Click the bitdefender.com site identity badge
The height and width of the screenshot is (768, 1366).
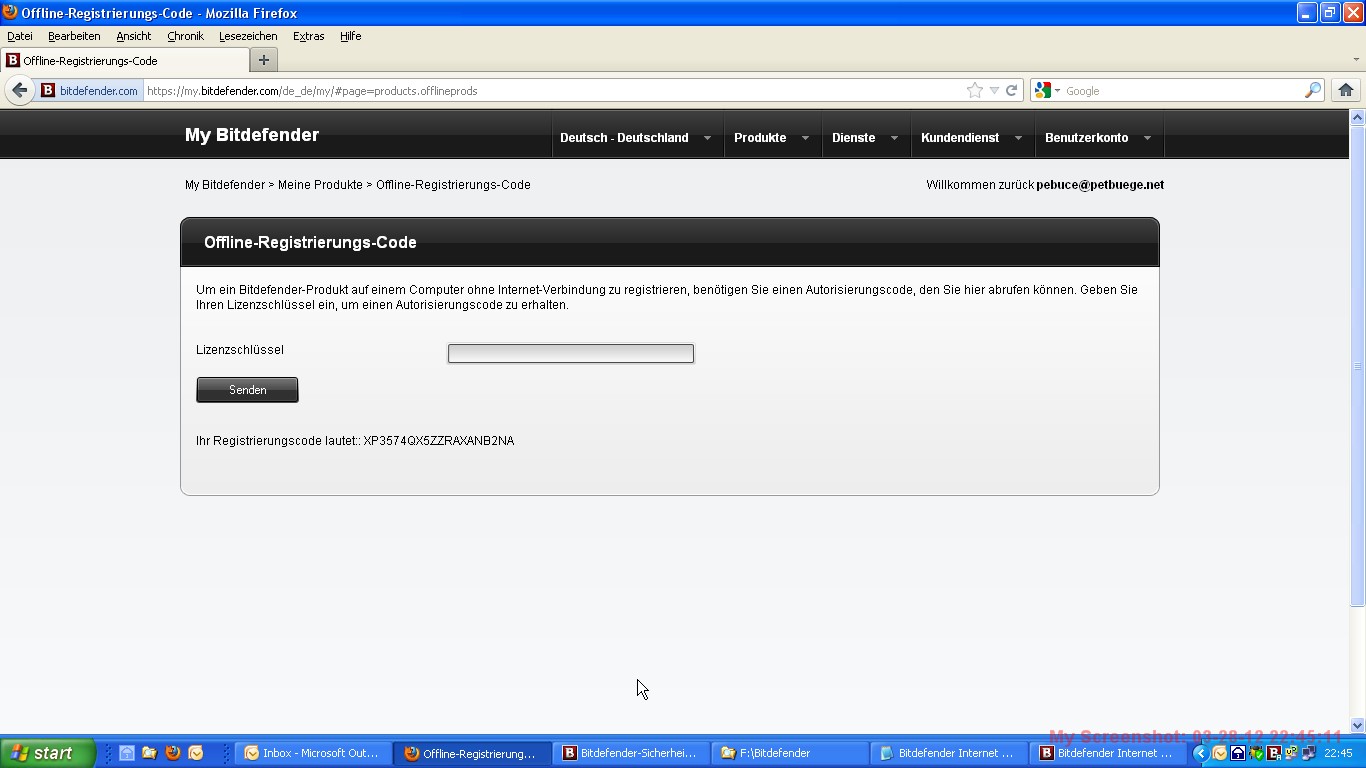[89, 90]
